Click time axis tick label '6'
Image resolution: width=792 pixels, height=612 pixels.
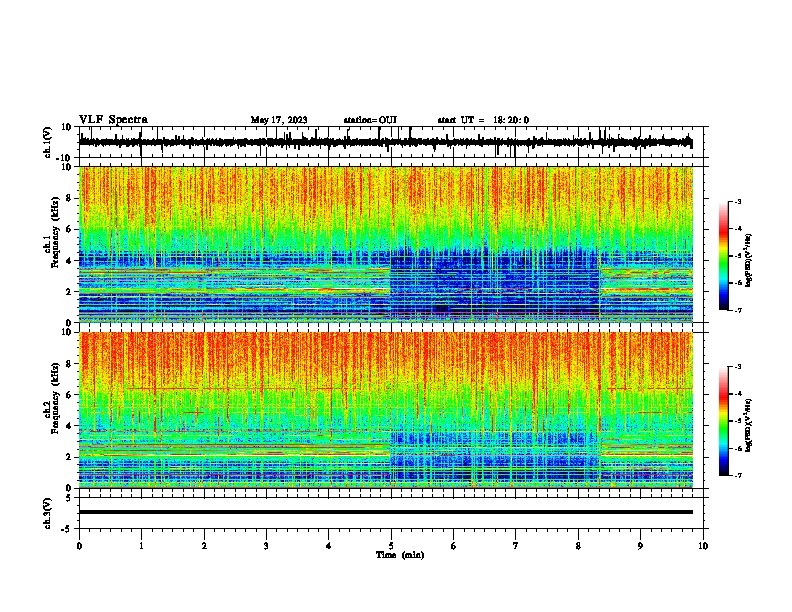(x=454, y=546)
